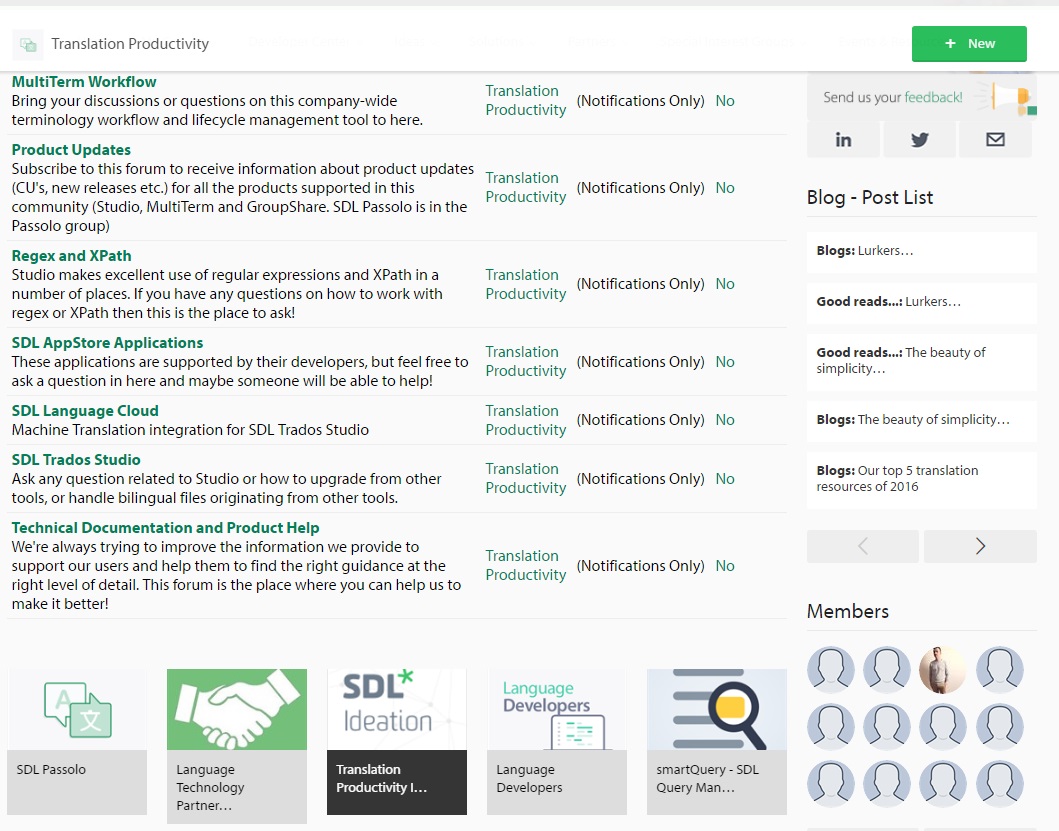Image resolution: width=1059 pixels, height=831 pixels.
Task: Open the Regex and XPath forum
Action: pyautogui.click(x=72, y=256)
